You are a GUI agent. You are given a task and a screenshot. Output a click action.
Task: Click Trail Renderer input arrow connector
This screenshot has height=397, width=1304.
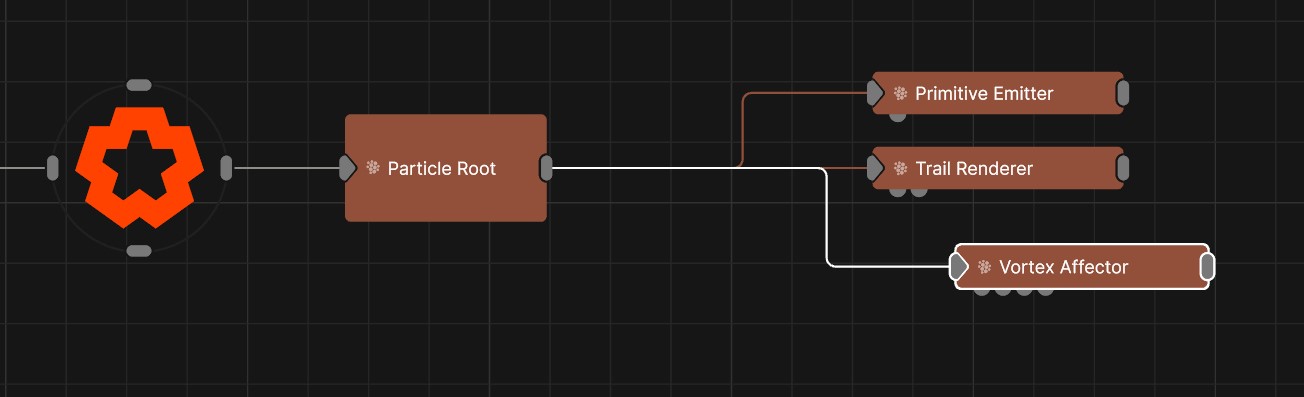click(875, 168)
